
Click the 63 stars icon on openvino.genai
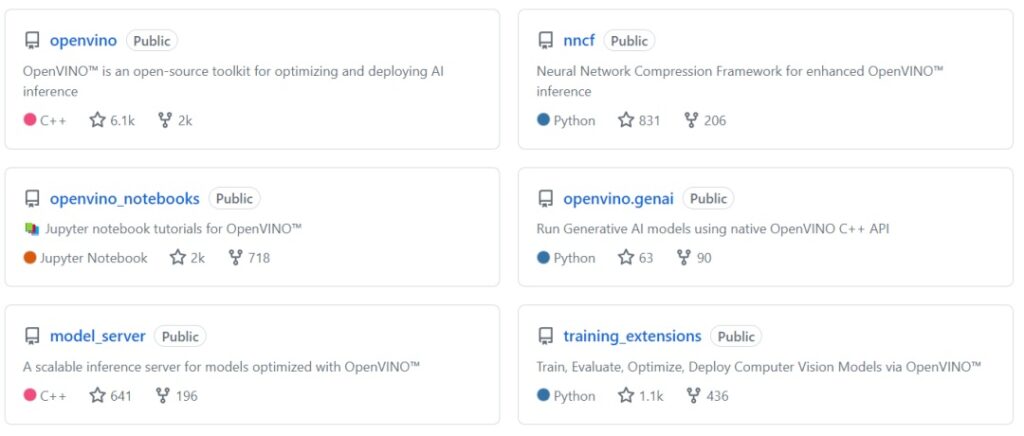tap(626, 258)
